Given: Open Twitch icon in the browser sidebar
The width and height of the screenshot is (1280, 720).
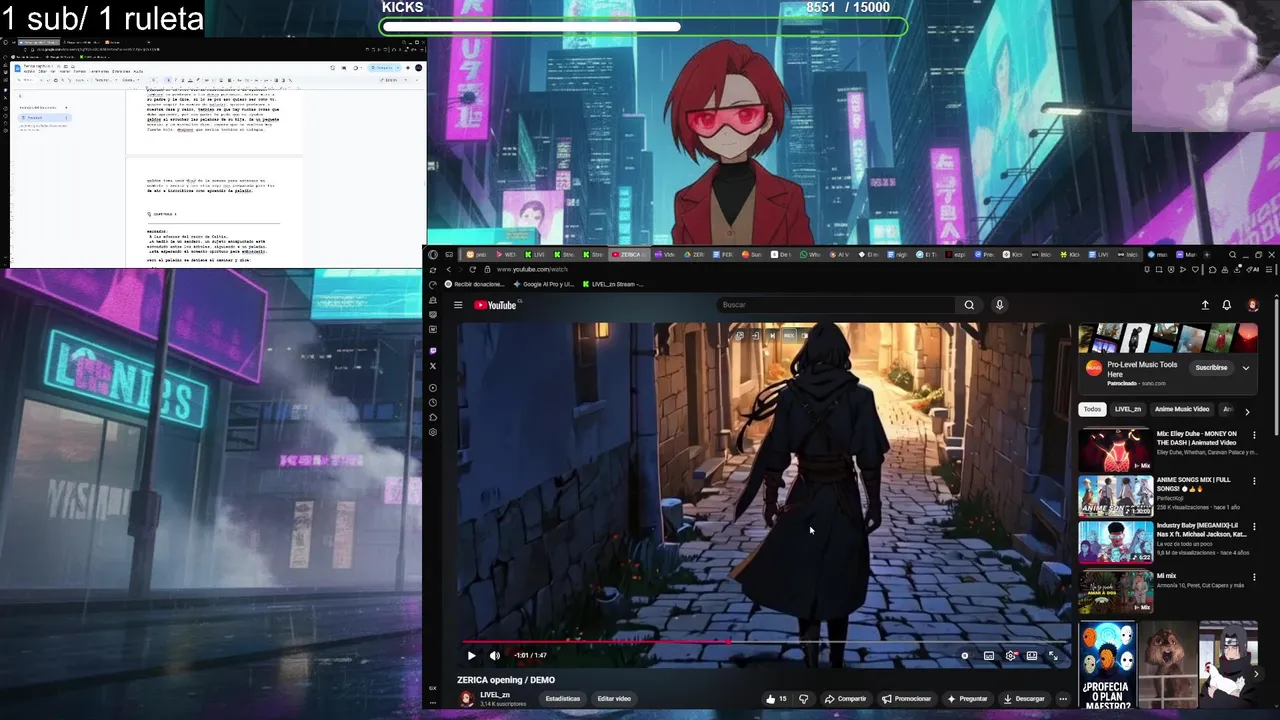Looking at the screenshot, I should tap(433, 351).
